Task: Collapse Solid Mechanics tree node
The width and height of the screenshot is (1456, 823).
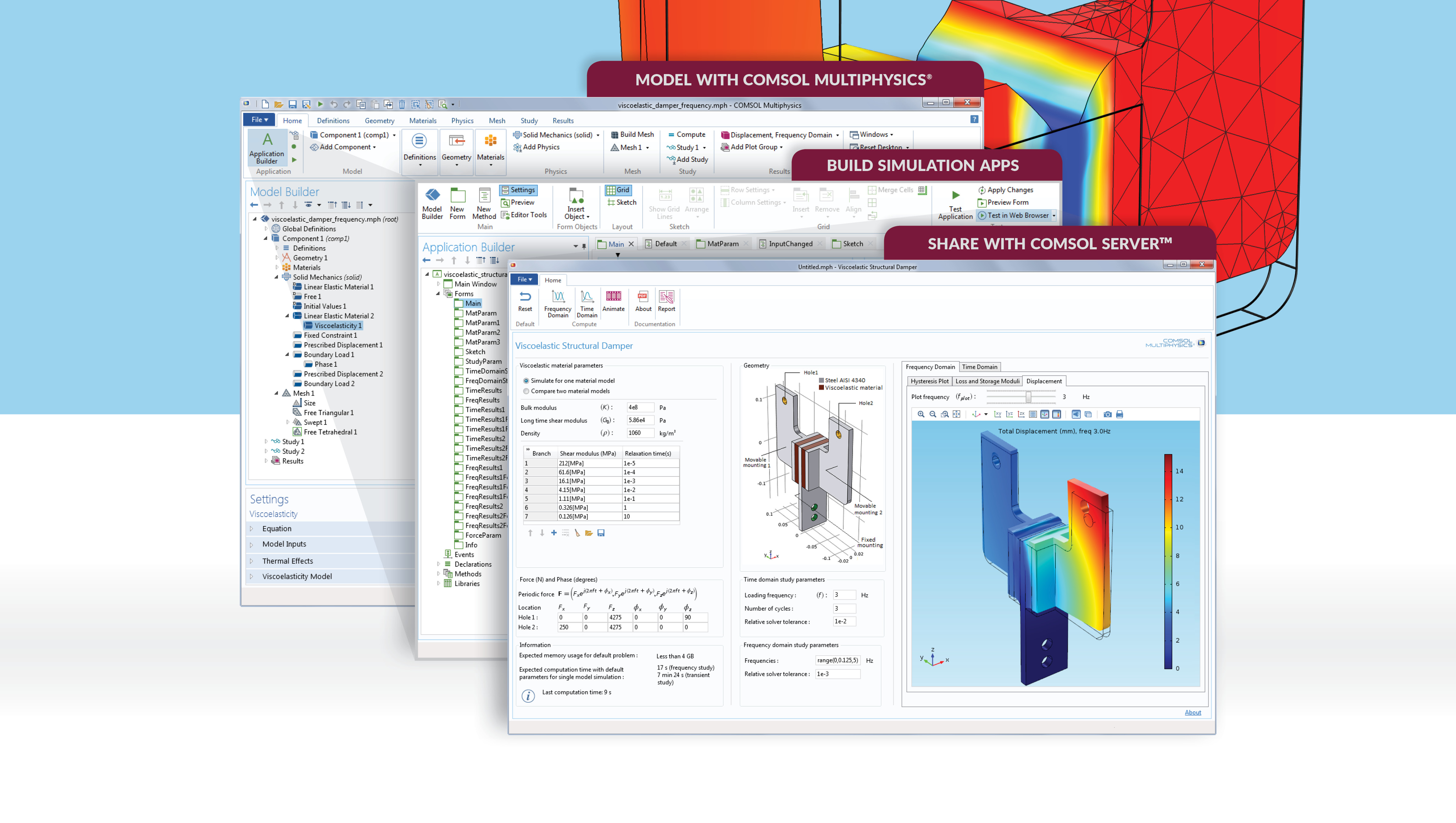Action: [276, 277]
